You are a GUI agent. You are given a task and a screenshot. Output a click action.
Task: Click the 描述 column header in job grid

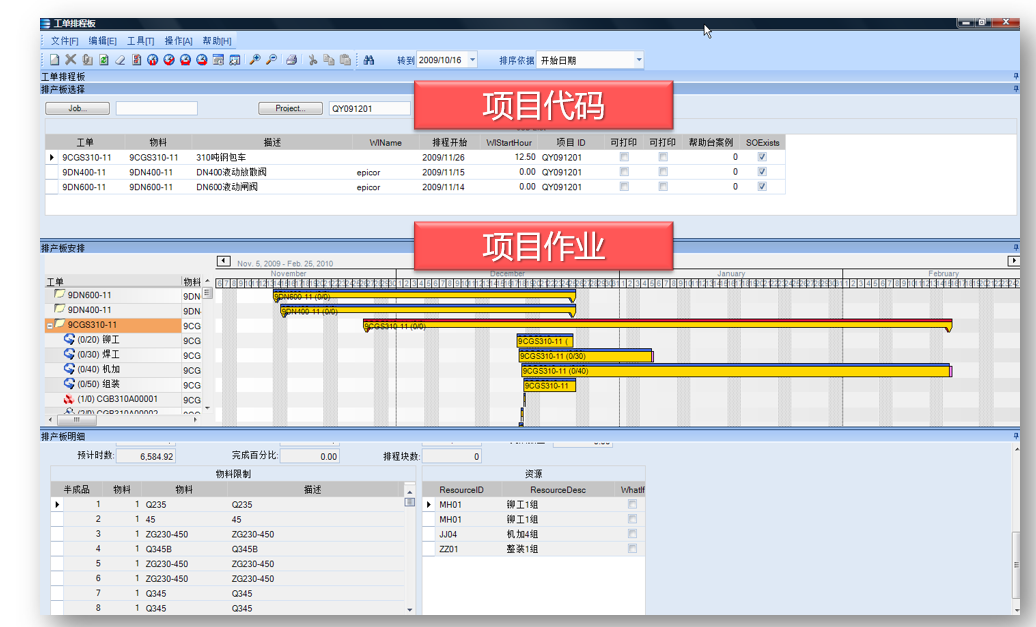(272, 143)
